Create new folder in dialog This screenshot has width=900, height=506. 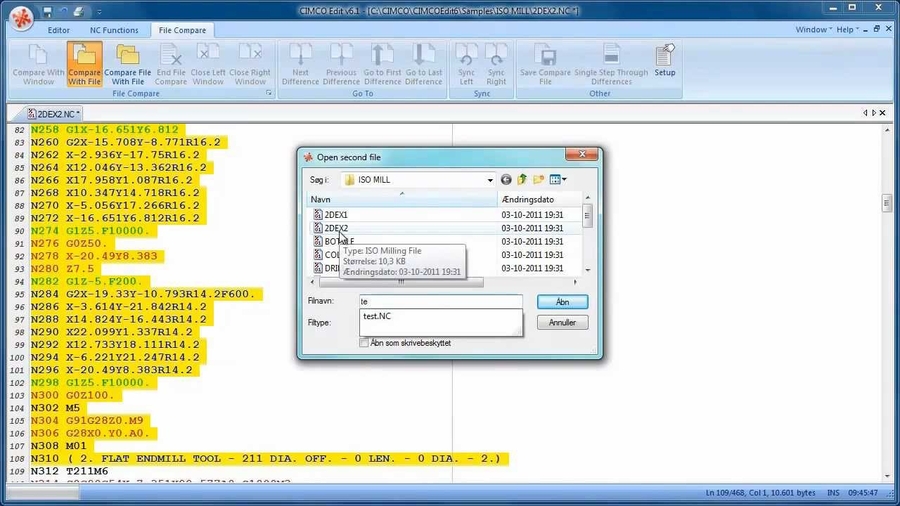pyautogui.click(x=538, y=180)
